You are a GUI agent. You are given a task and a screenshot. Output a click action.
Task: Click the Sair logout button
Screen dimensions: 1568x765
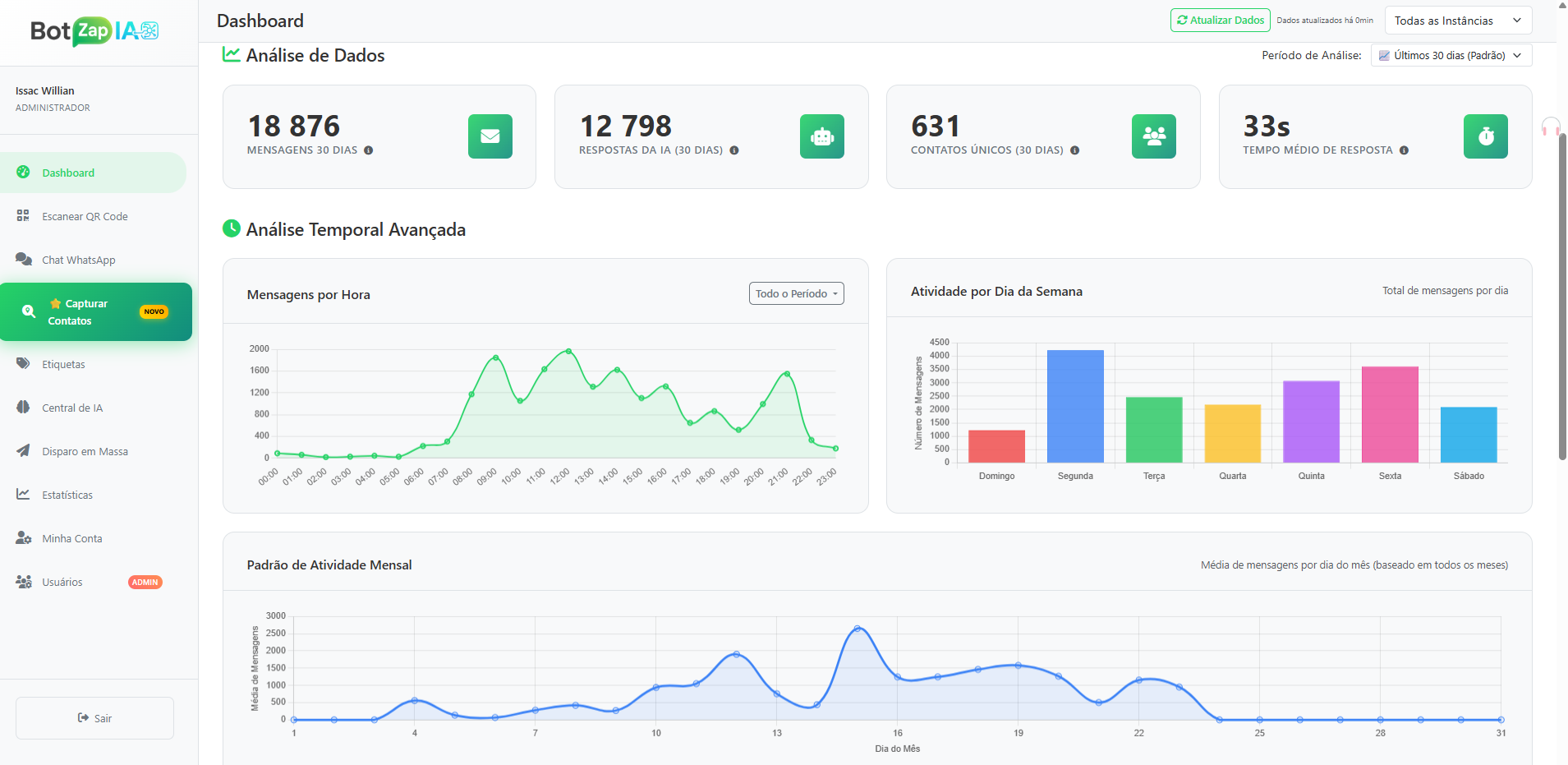click(94, 718)
